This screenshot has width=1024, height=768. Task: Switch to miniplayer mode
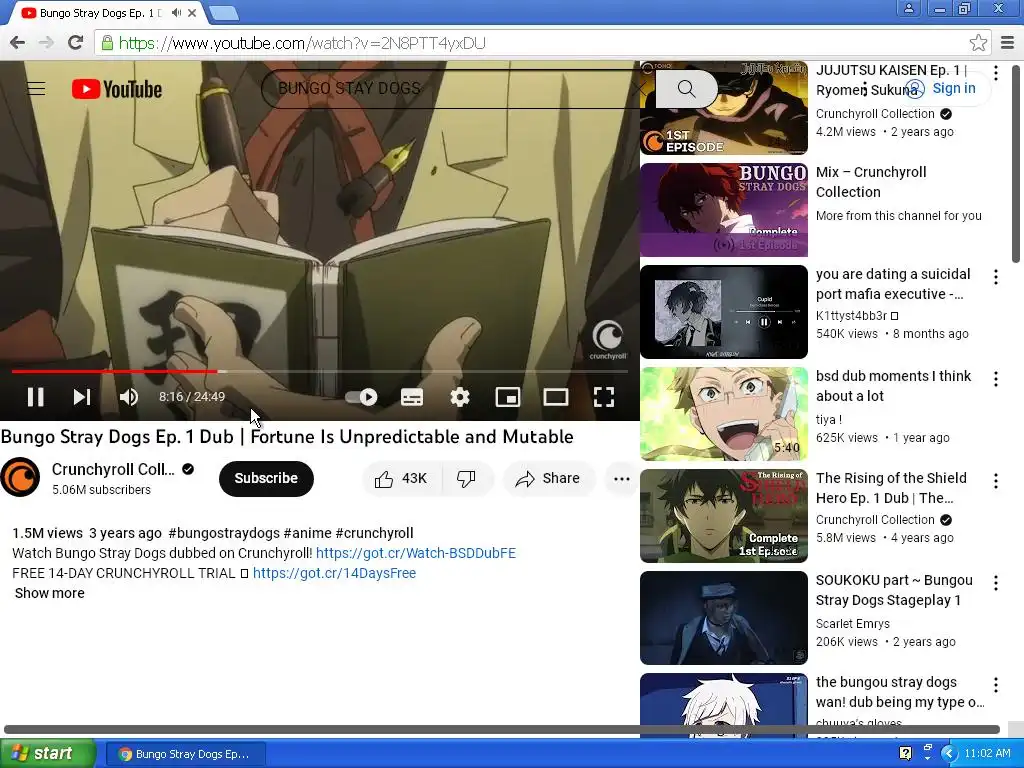507,396
